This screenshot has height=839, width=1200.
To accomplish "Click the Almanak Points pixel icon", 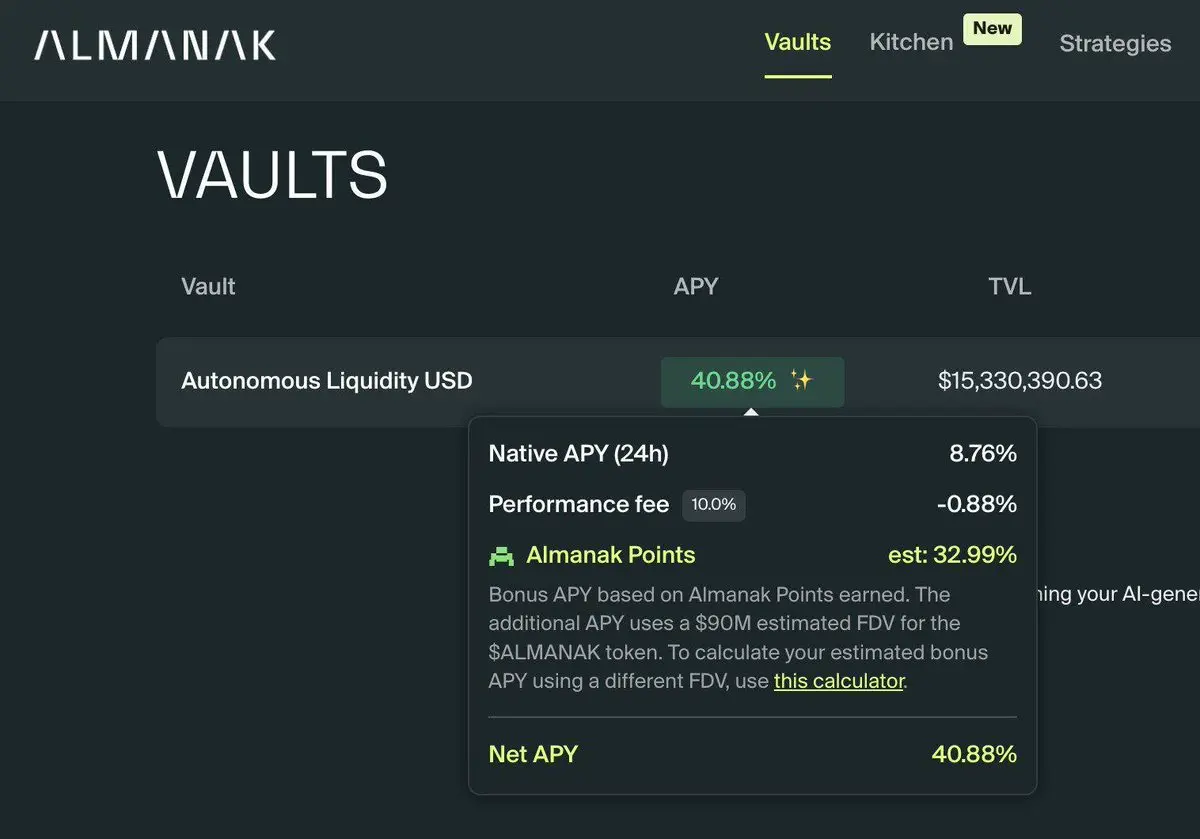I will point(501,555).
